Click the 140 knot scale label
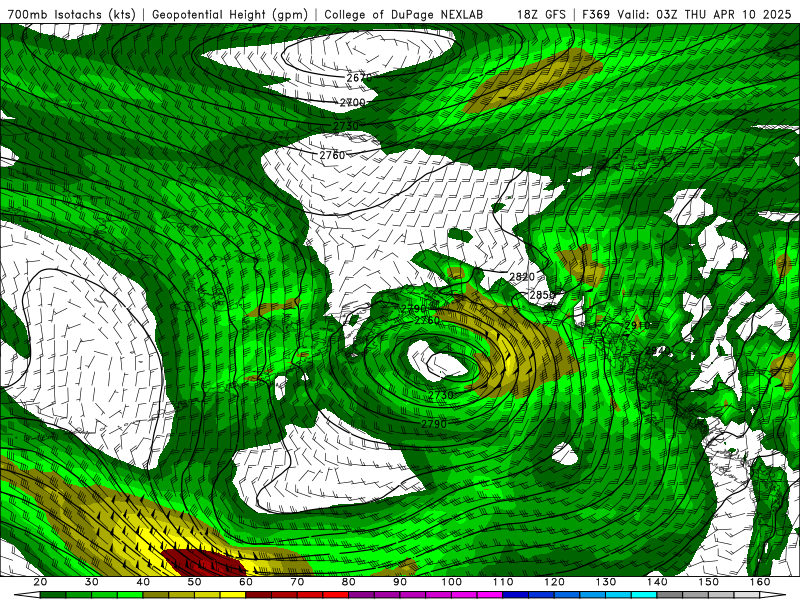800x600 pixels. click(657, 582)
